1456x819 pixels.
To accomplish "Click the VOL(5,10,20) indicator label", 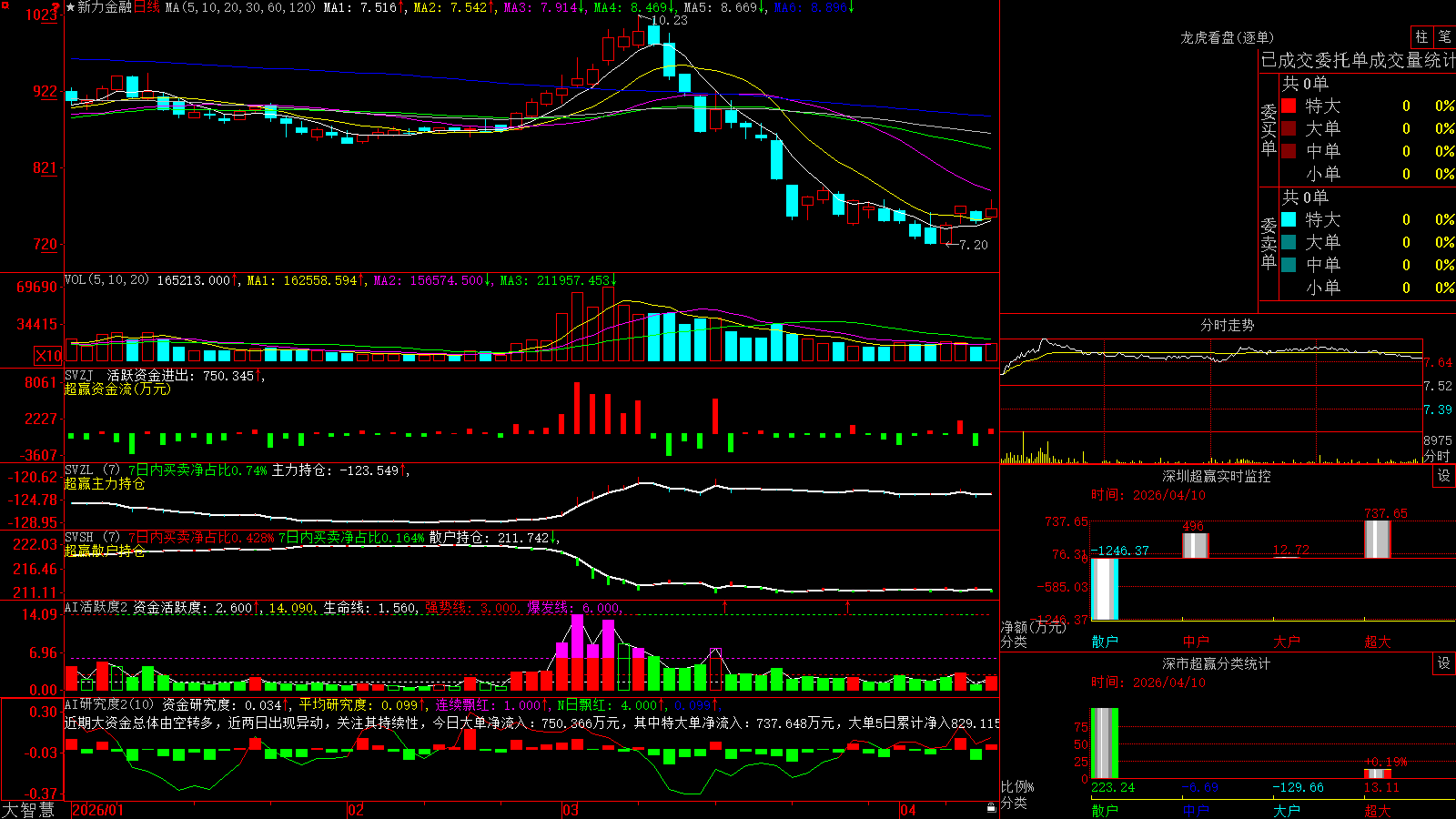I will tap(106, 279).
